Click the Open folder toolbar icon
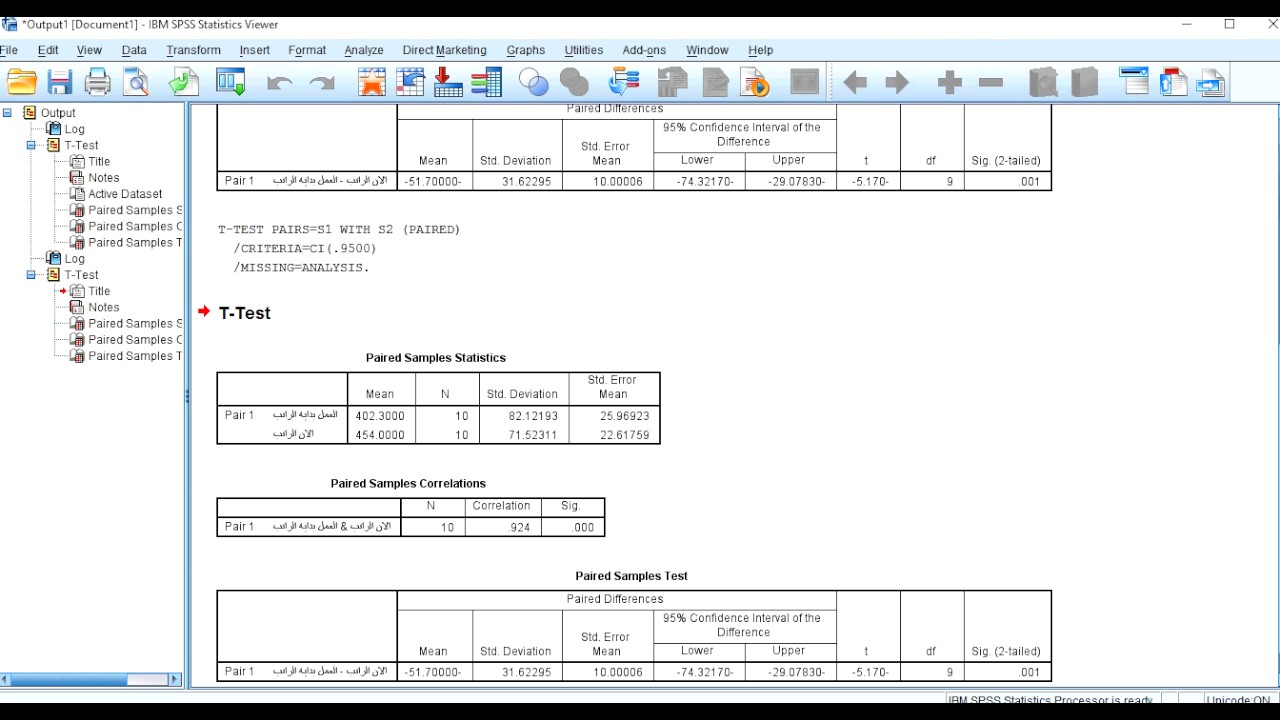1280x720 pixels. pyautogui.click(x=21, y=82)
